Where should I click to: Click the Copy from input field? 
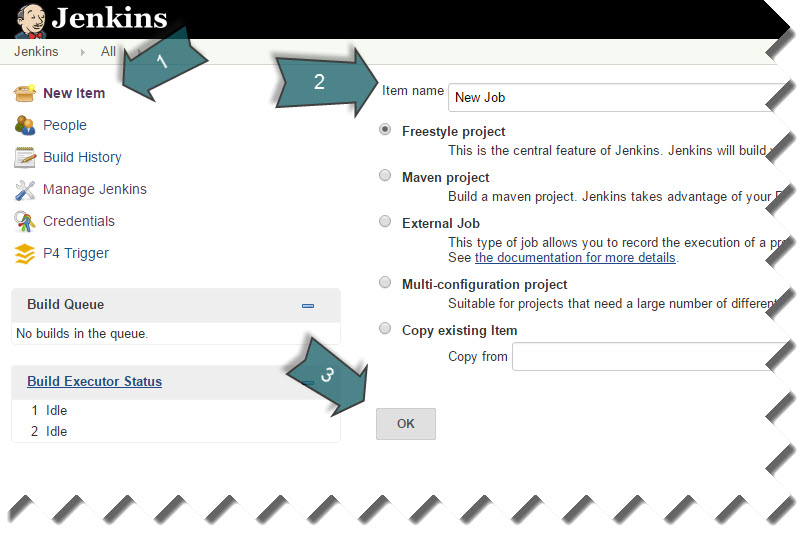(648, 356)
